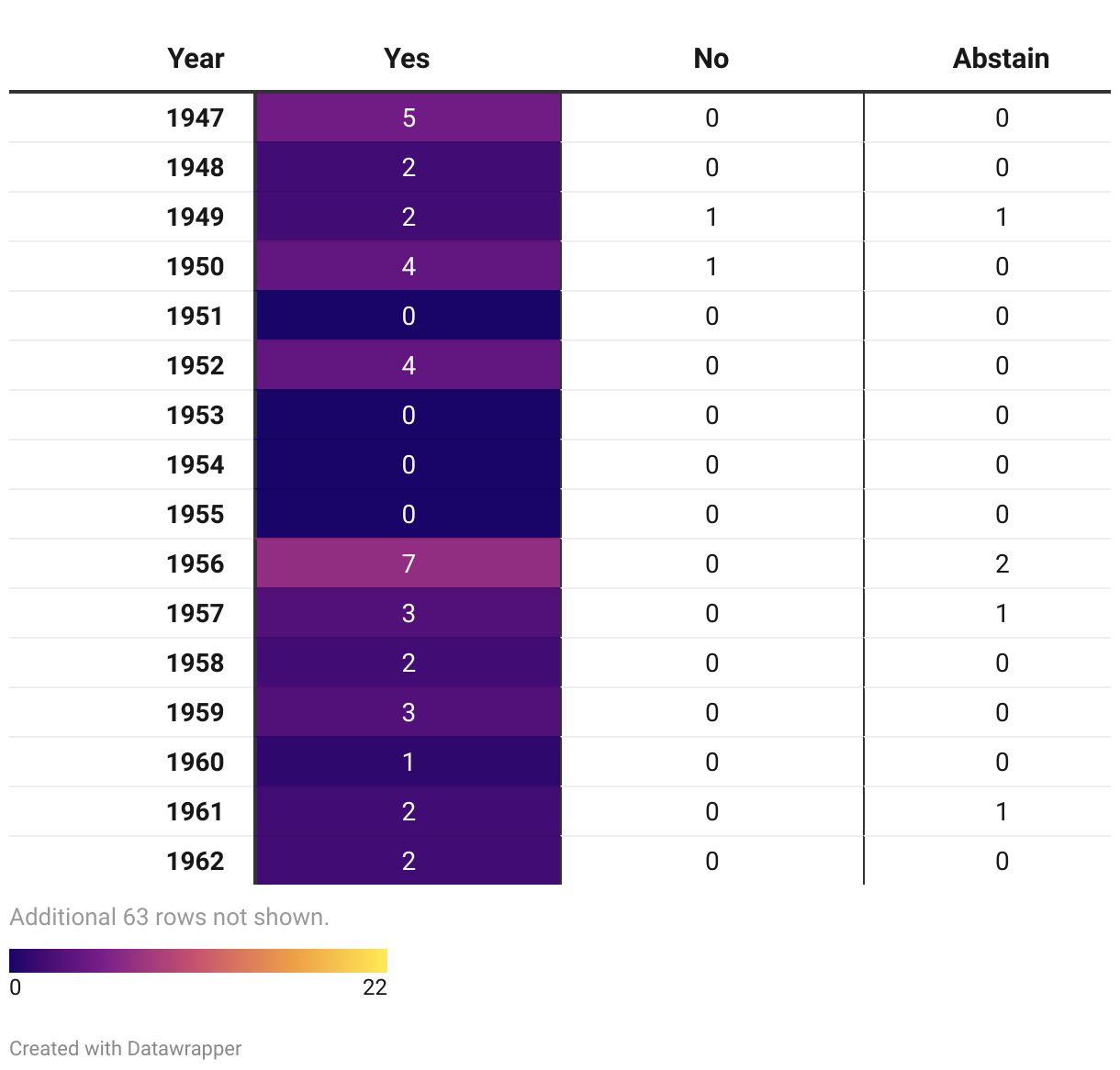Click the 'Additional 63 rows not shown' note
This screenshot has height=1070, width=1120.
point(169,917)
